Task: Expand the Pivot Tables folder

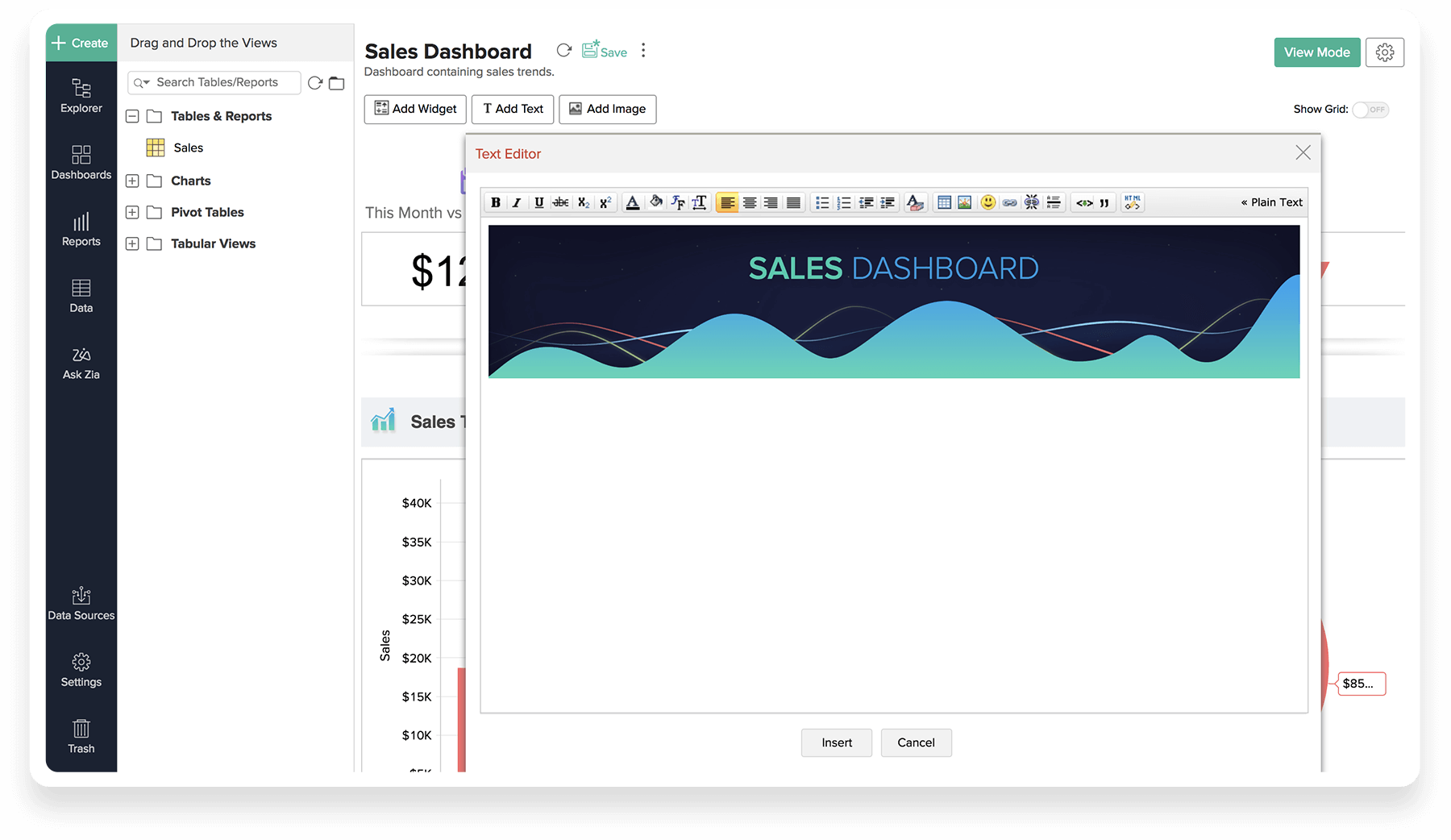Action: click(x=132, y=213)
